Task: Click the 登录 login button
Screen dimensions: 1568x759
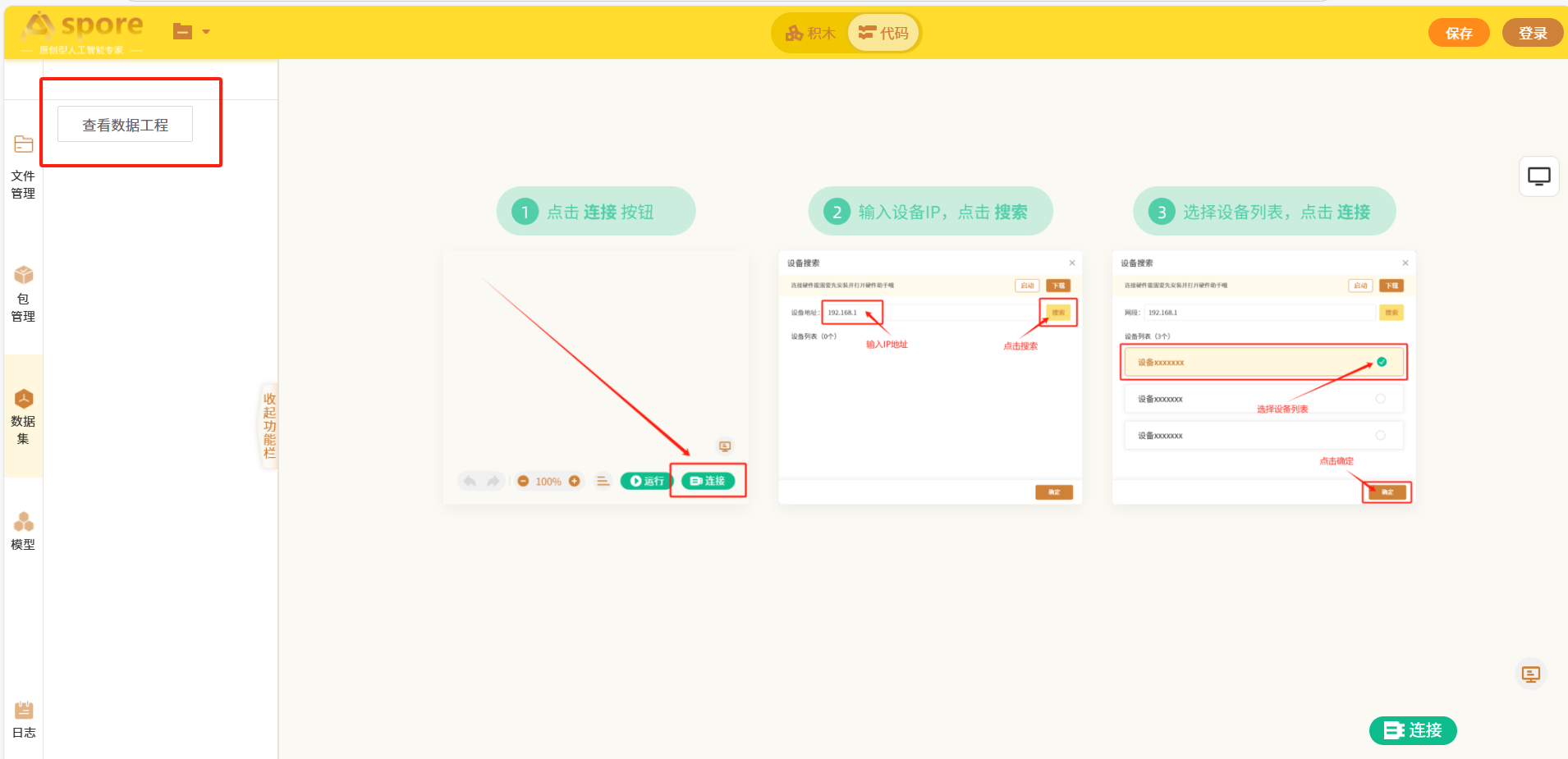Action: pyautogui.click(x=1532, y=34)
